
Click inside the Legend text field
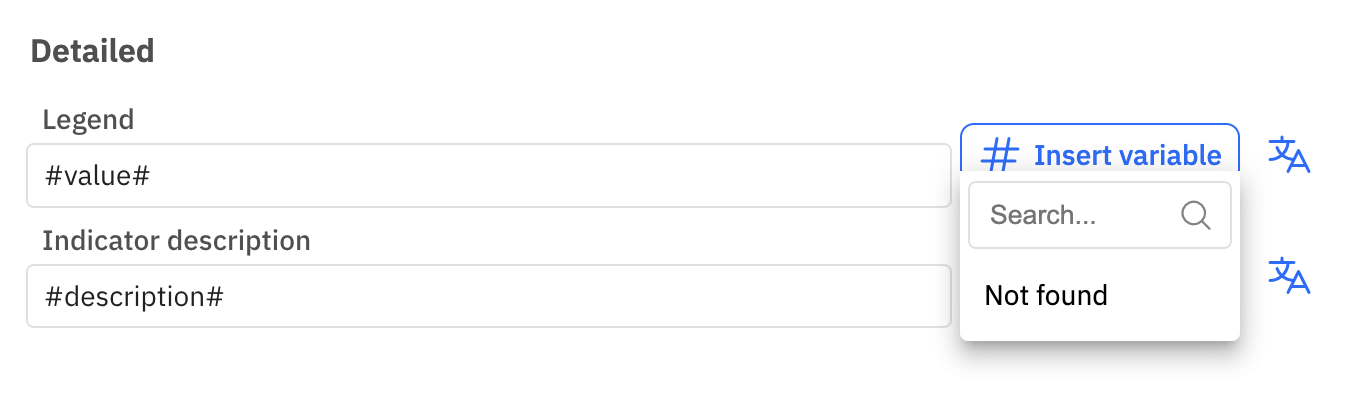(489, 176)
